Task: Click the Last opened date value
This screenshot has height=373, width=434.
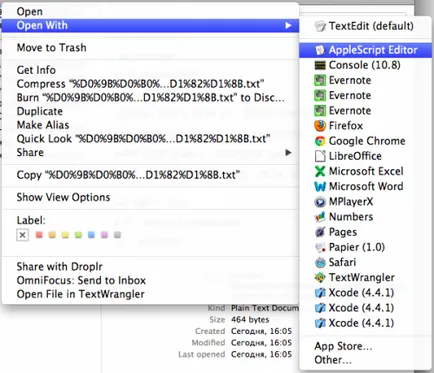Action: click(261, 354)
